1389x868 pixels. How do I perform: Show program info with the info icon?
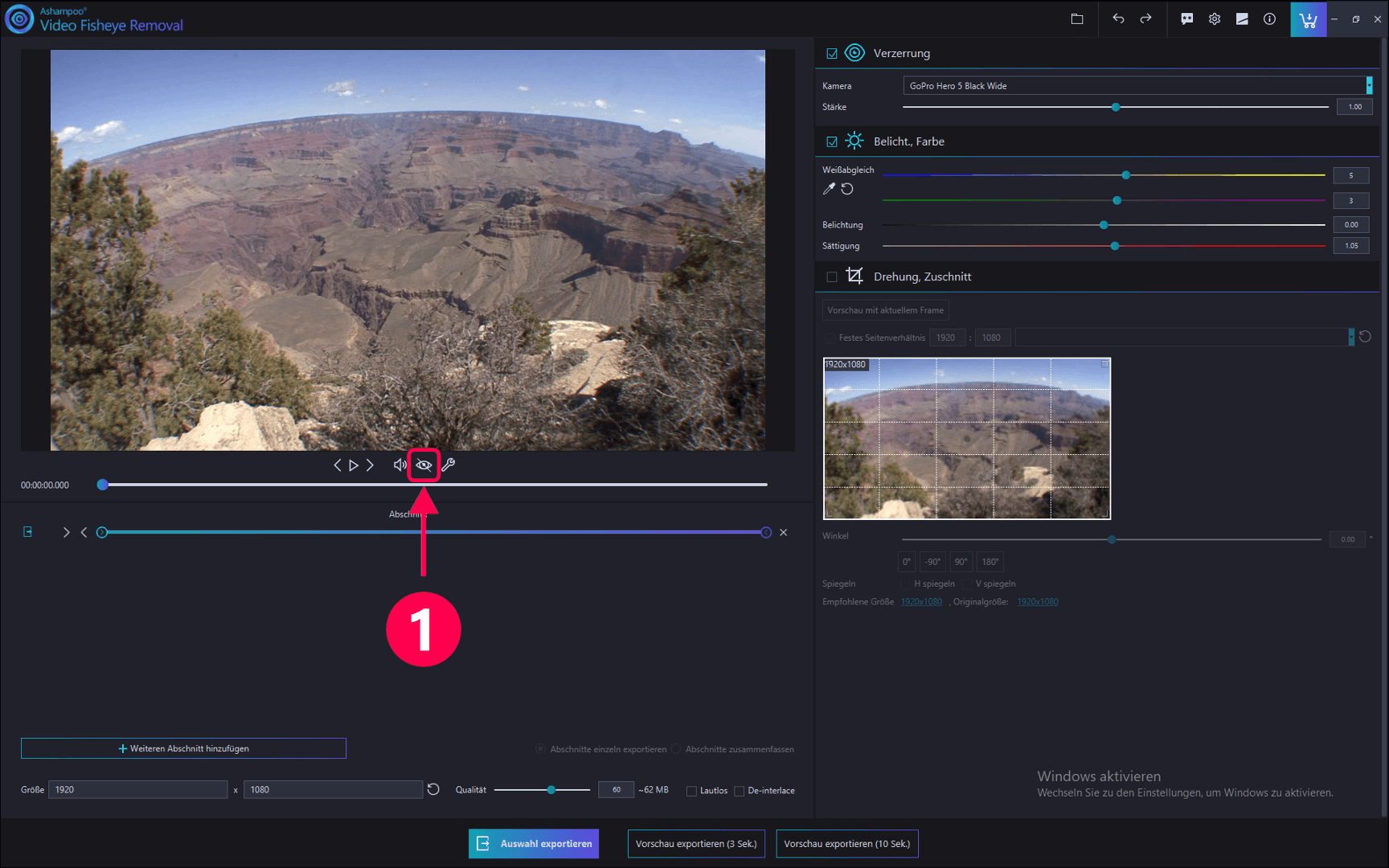point(1269,19)
